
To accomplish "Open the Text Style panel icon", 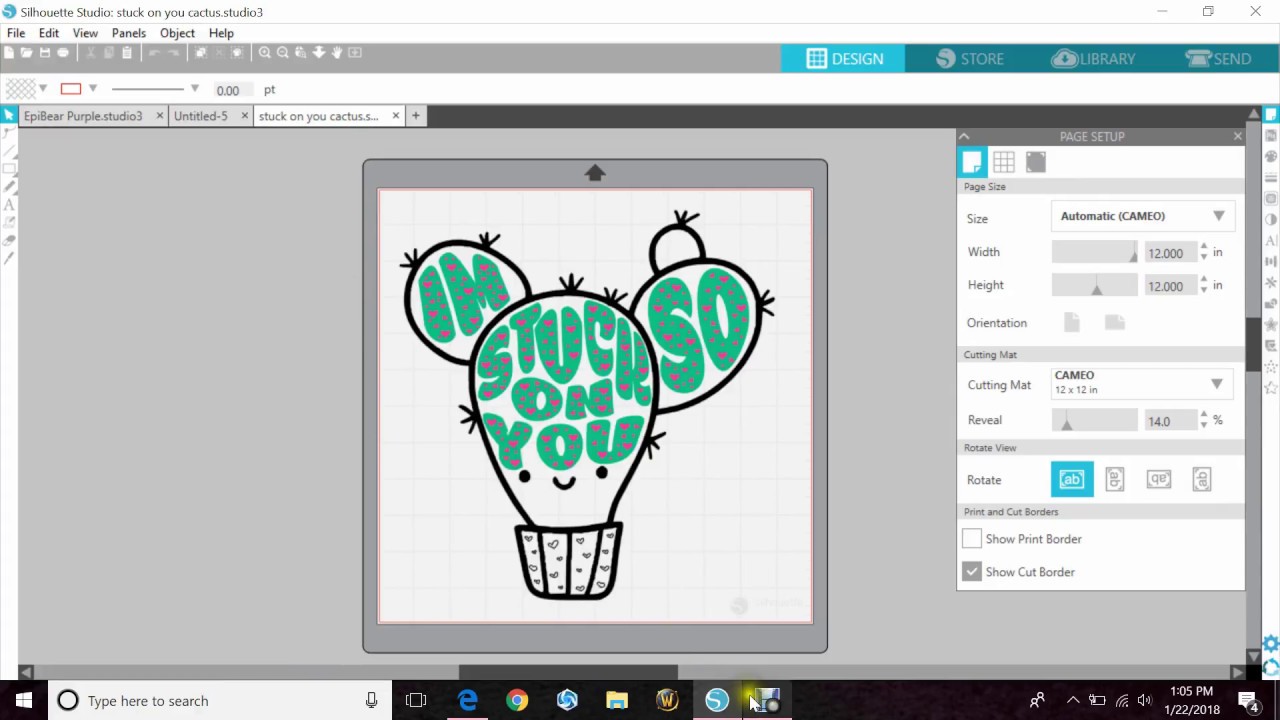I will coord(1271,241).
